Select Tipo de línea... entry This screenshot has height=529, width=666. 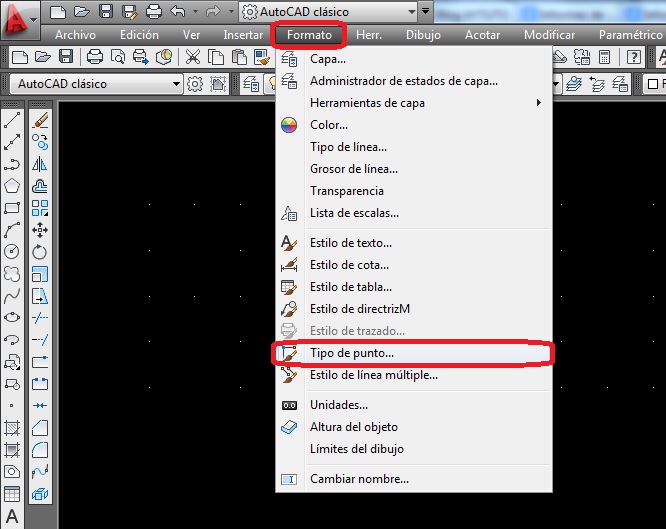click(x=414, y=147)
